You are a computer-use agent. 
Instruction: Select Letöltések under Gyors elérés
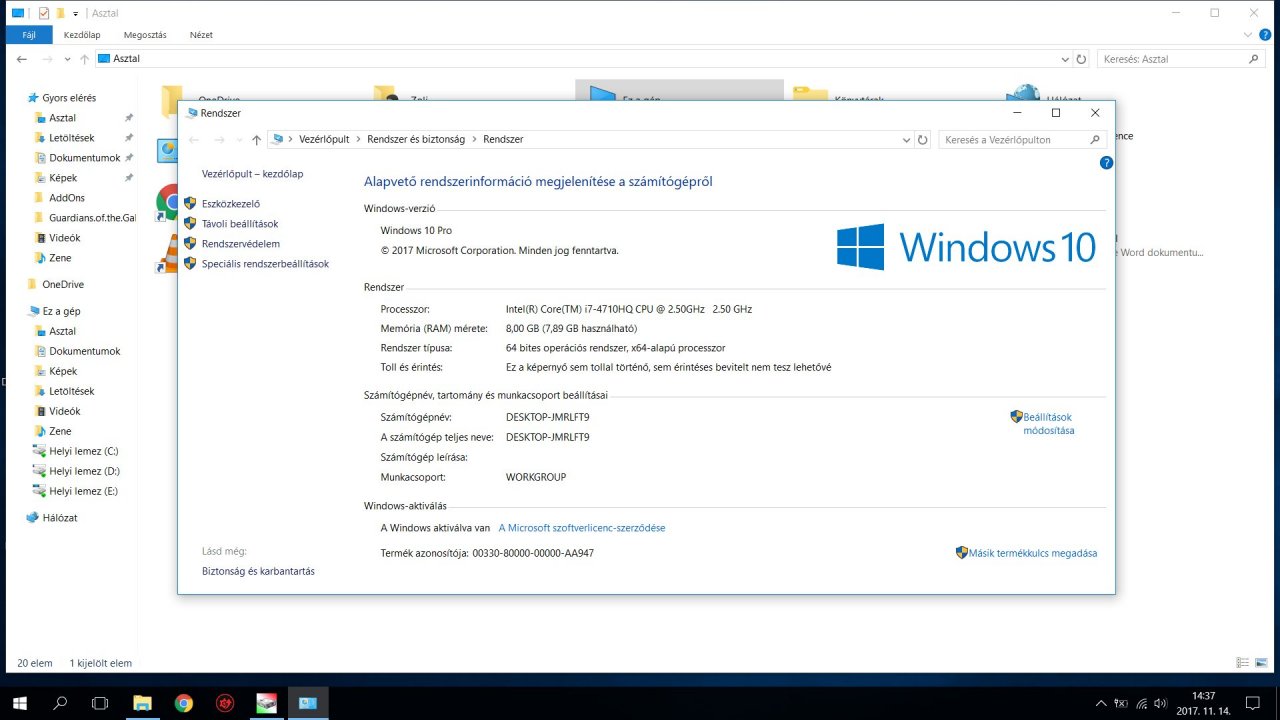point(72,138)
